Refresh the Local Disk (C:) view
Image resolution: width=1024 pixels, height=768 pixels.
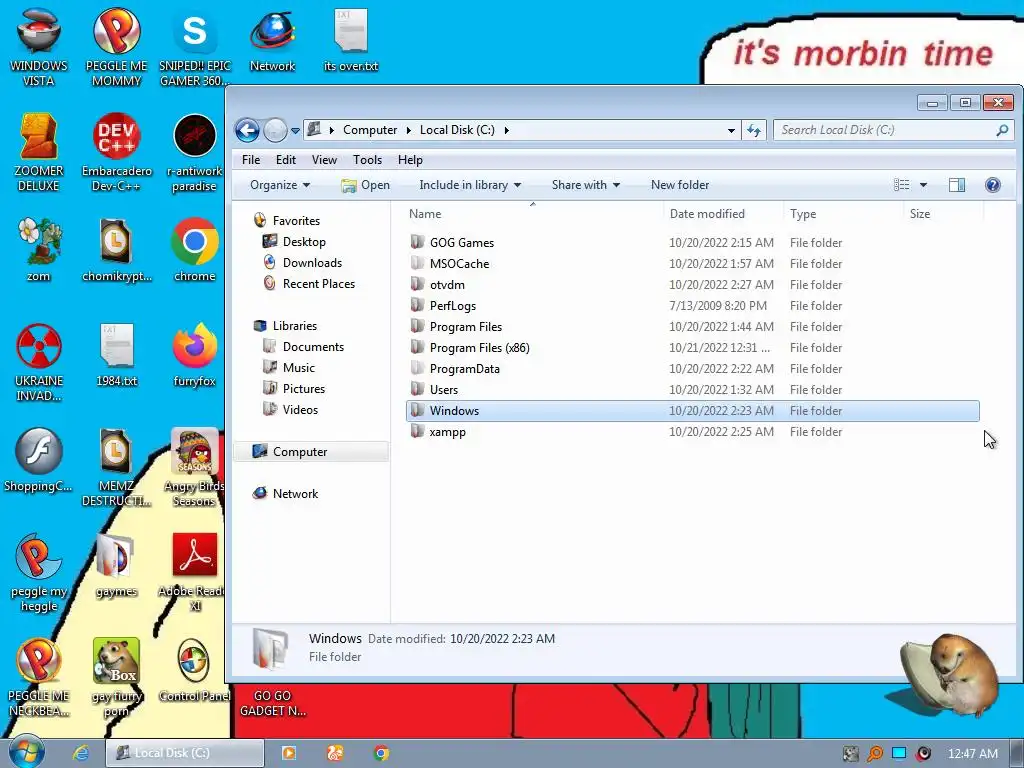[x=754, y=131]
